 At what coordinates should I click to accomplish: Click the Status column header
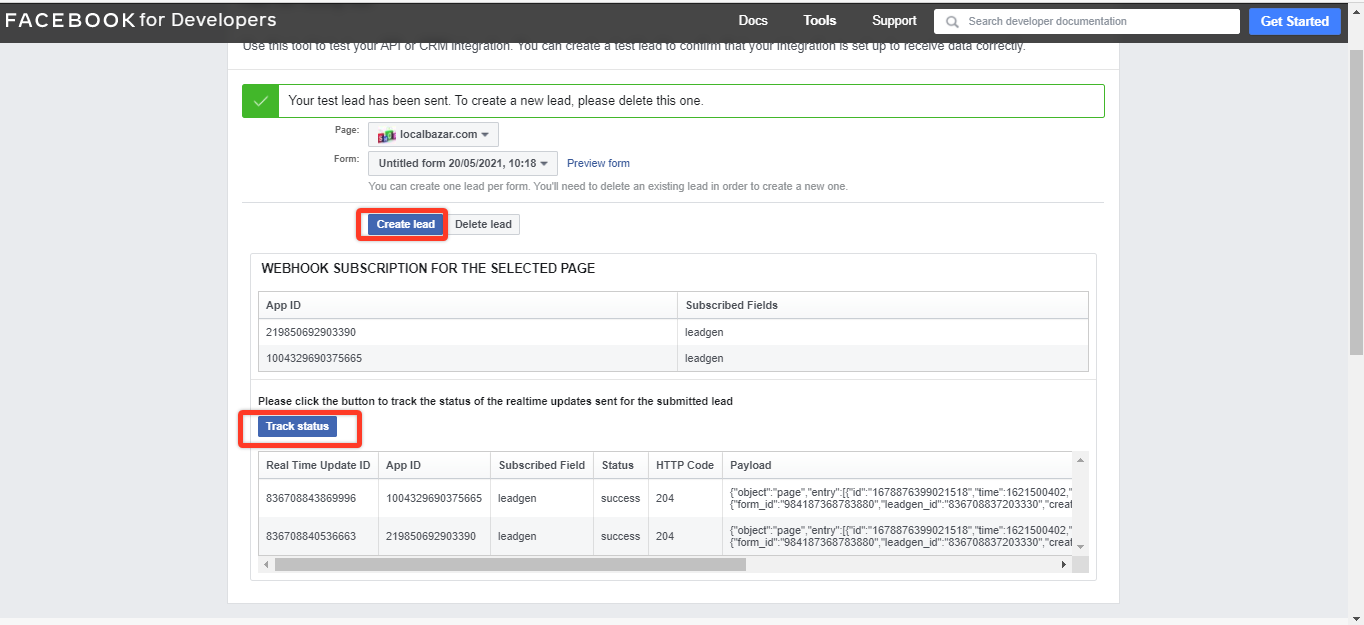618,465
